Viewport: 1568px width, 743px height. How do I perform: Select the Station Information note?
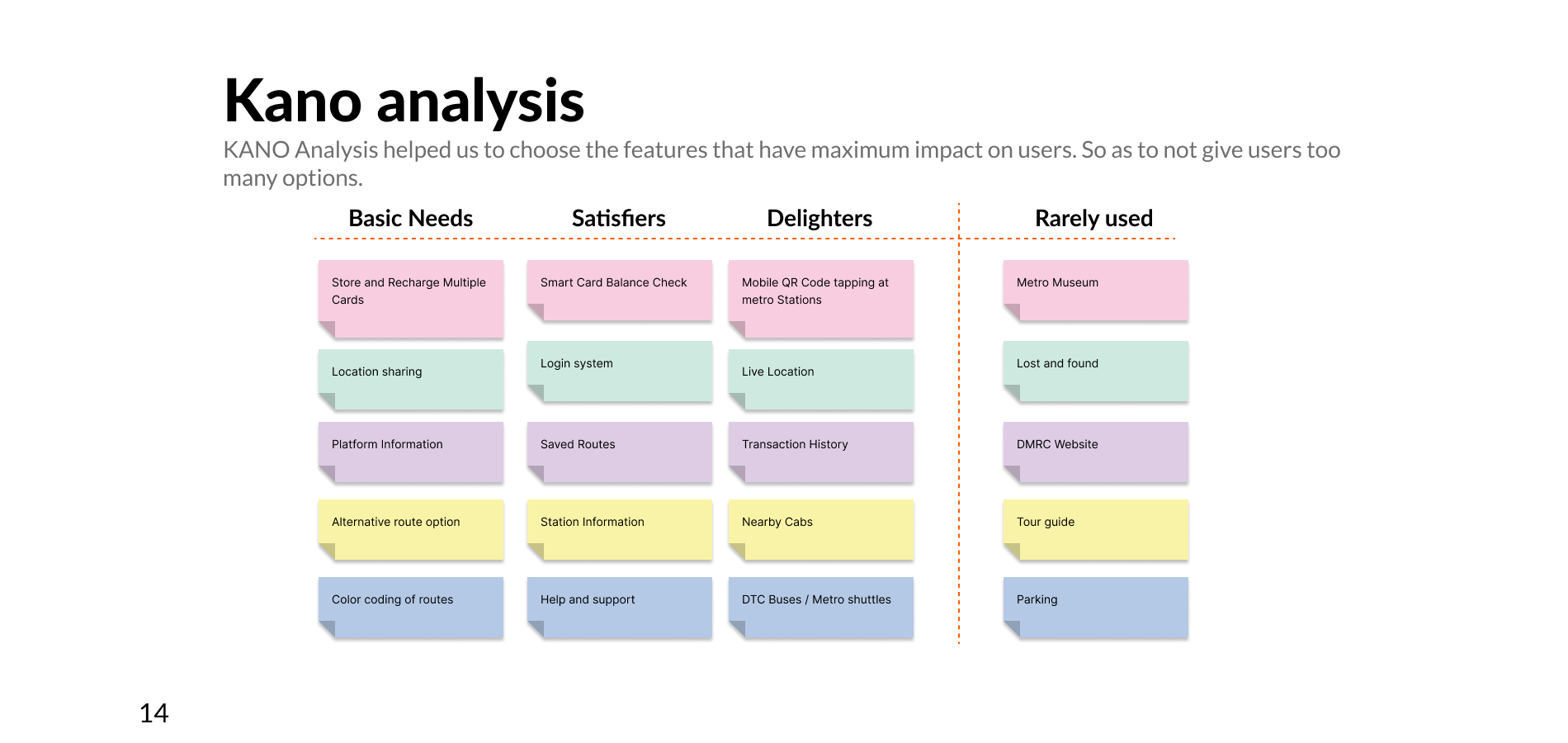(620, 530)
